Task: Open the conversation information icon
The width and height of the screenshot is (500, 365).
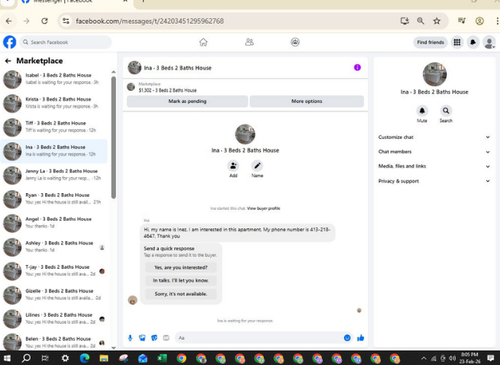Action: click(357, 67)
